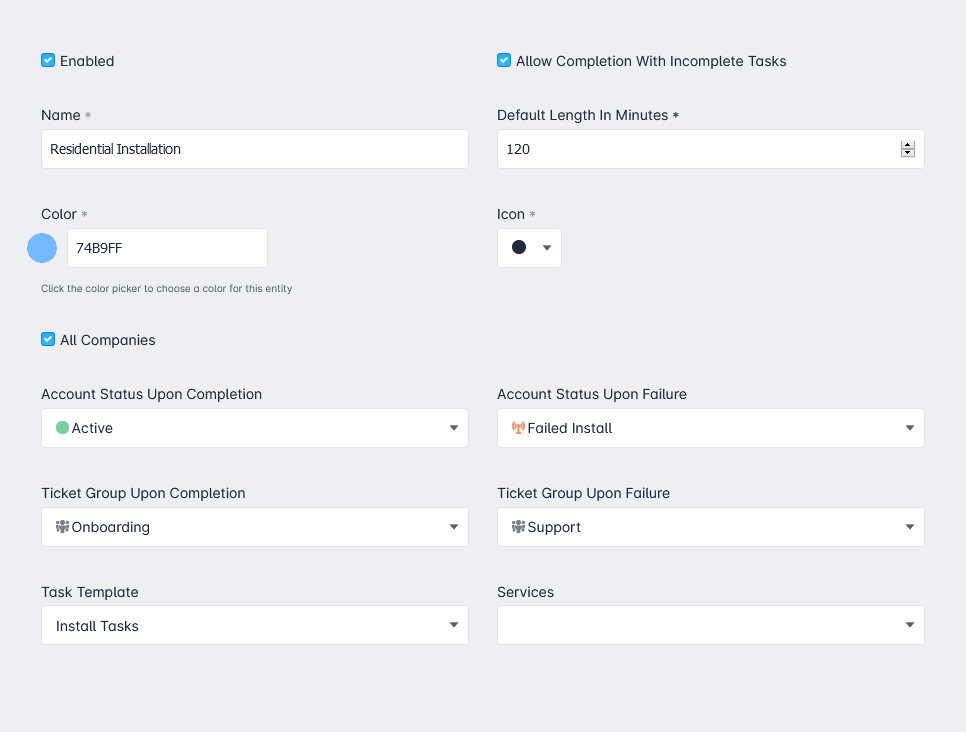Toggle Allow Completion With Incomplete Tasks checkbox
The height and width of the screenshot is (732, 966).
(x=504, y=60)
